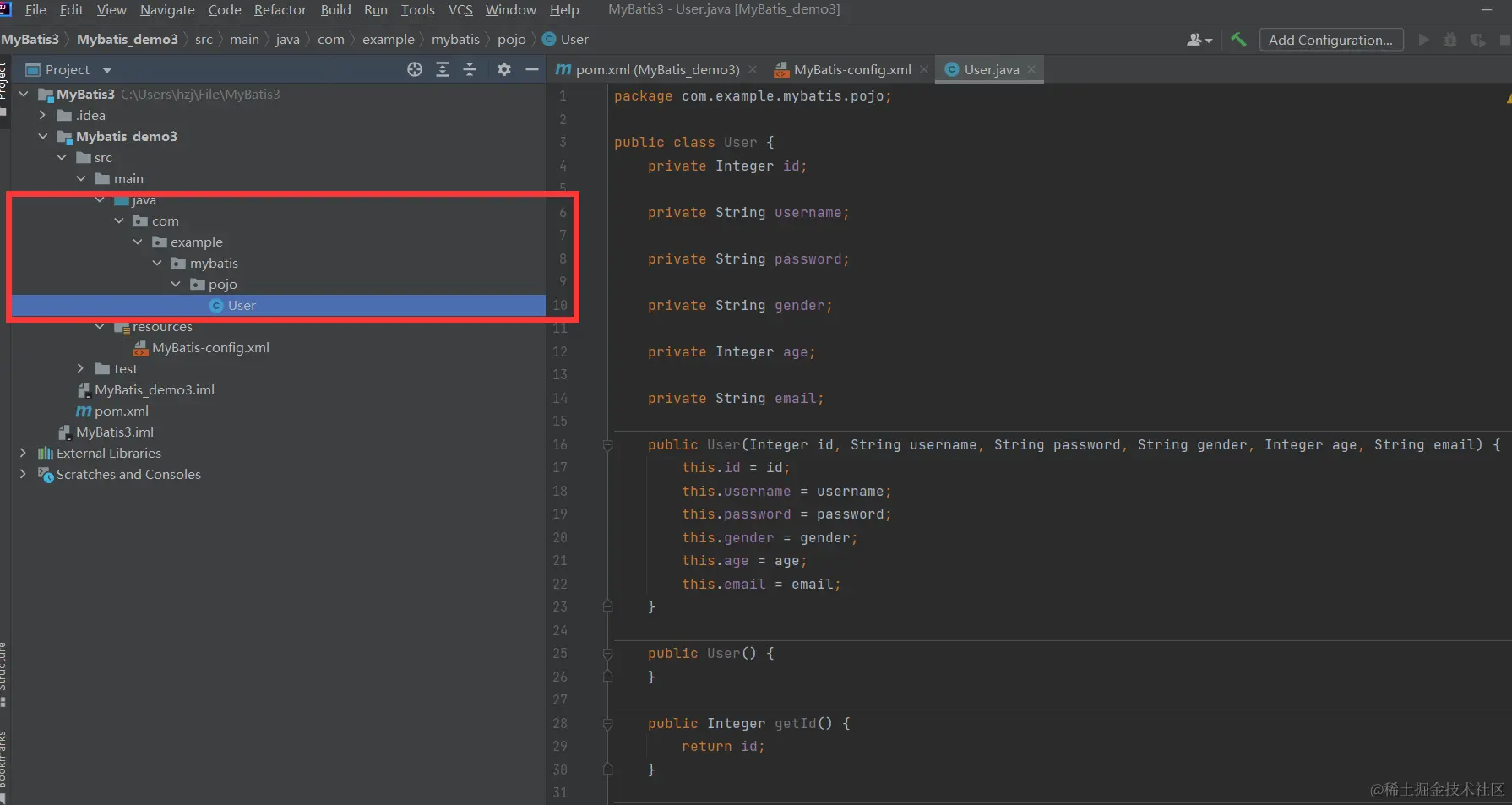Collapse the main folder
The image size is (1512, 805).
(x=81, y=178)
